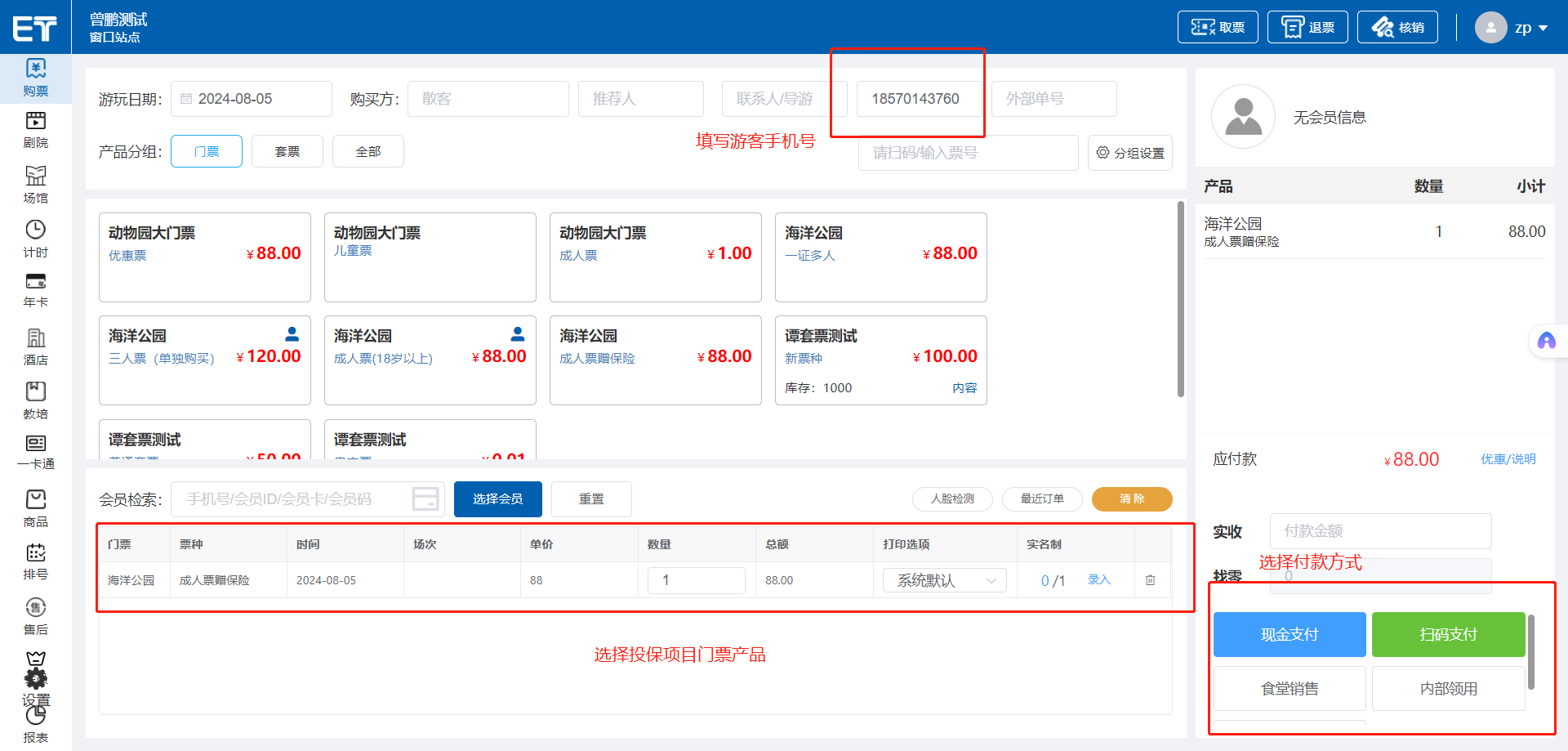Select the 全部 product group filter

pos(367,151)
